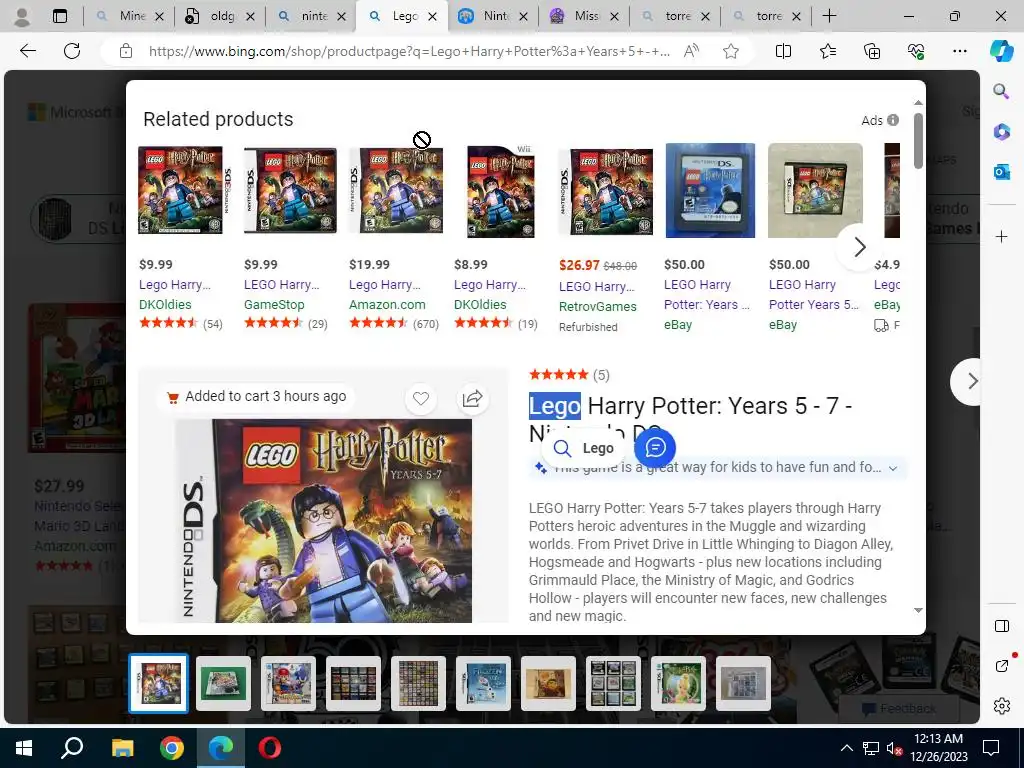Open main Lego Harry Potter product image

[324, 520]
